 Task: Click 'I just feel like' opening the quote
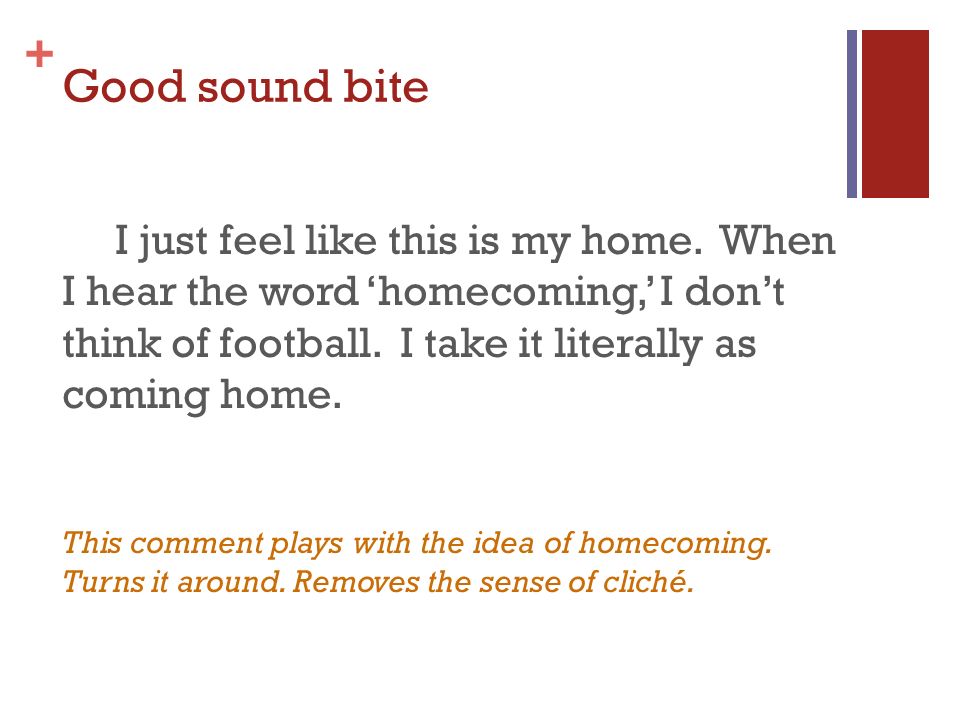246,241
